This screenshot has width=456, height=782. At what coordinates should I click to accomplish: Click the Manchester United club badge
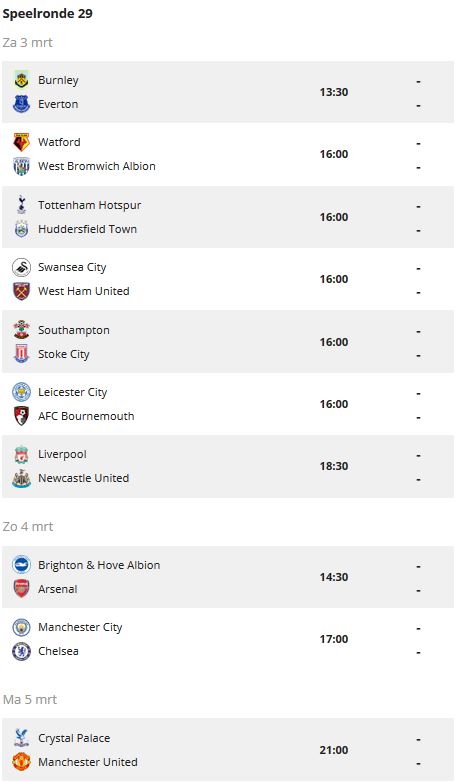click(x=21, y=762)
